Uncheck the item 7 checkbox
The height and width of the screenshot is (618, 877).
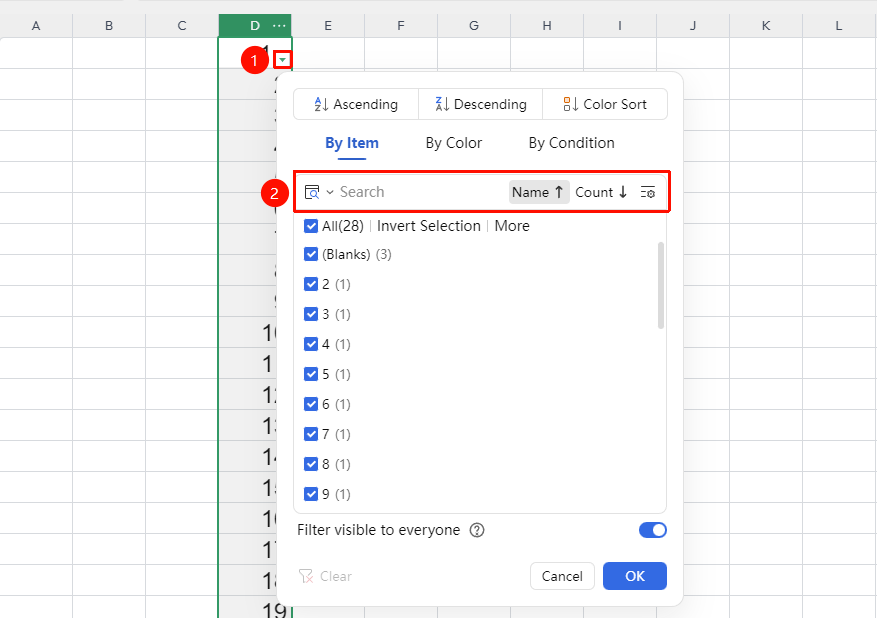(311, 434)
